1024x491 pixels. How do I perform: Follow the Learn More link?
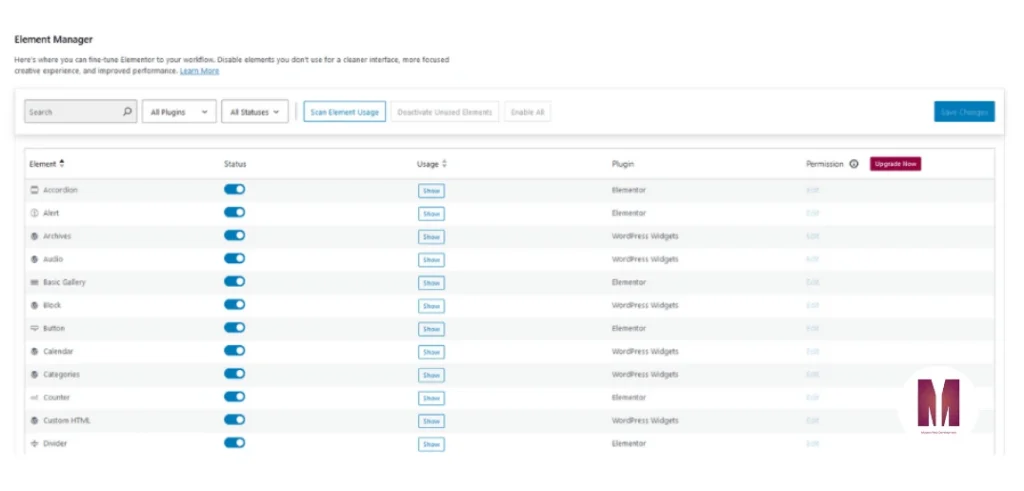coord(199,72)
